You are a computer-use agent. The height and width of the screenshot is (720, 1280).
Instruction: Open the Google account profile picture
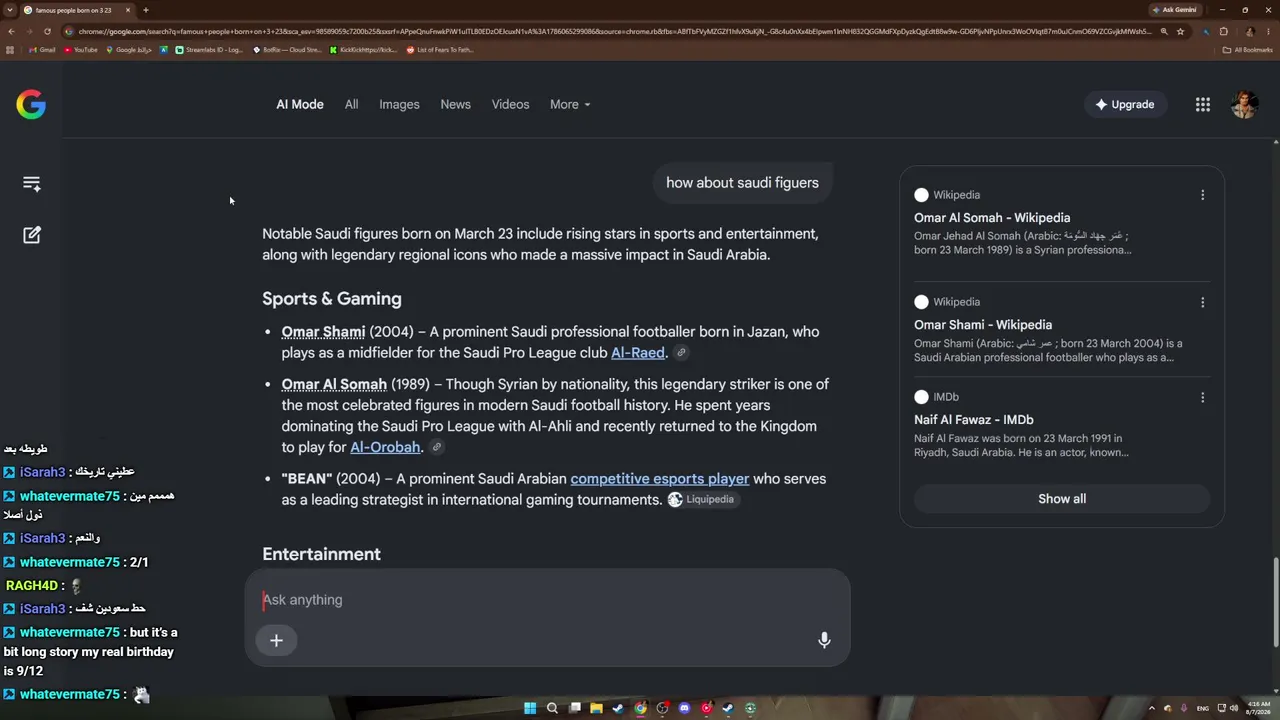pos(1244,104)
